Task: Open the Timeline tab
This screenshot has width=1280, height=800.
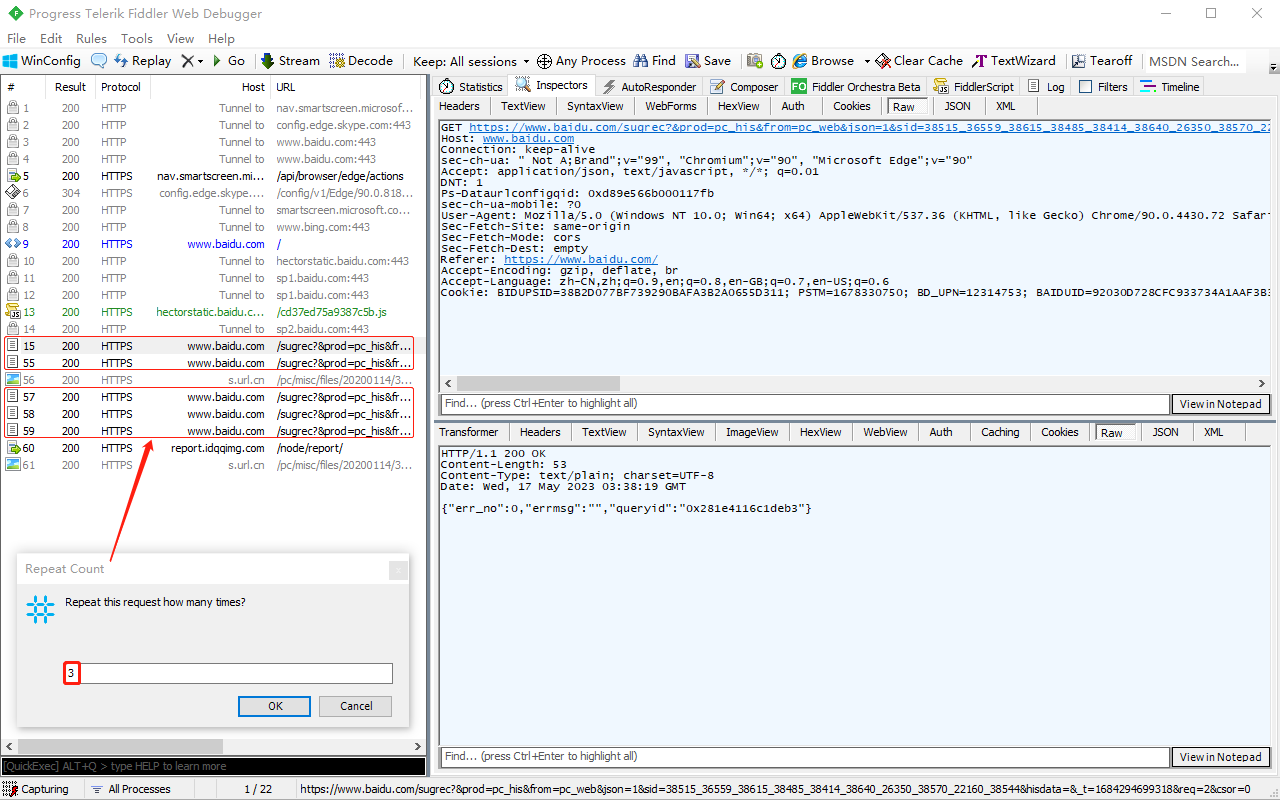Action: [x=1170, y=87]
